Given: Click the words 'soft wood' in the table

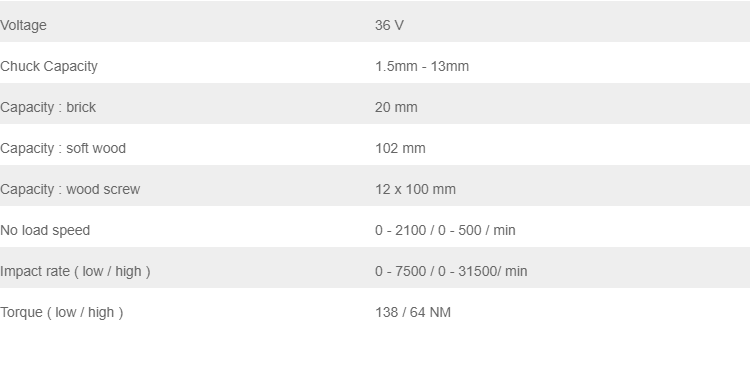Looking at the screenshot, I should pos(96,149).
